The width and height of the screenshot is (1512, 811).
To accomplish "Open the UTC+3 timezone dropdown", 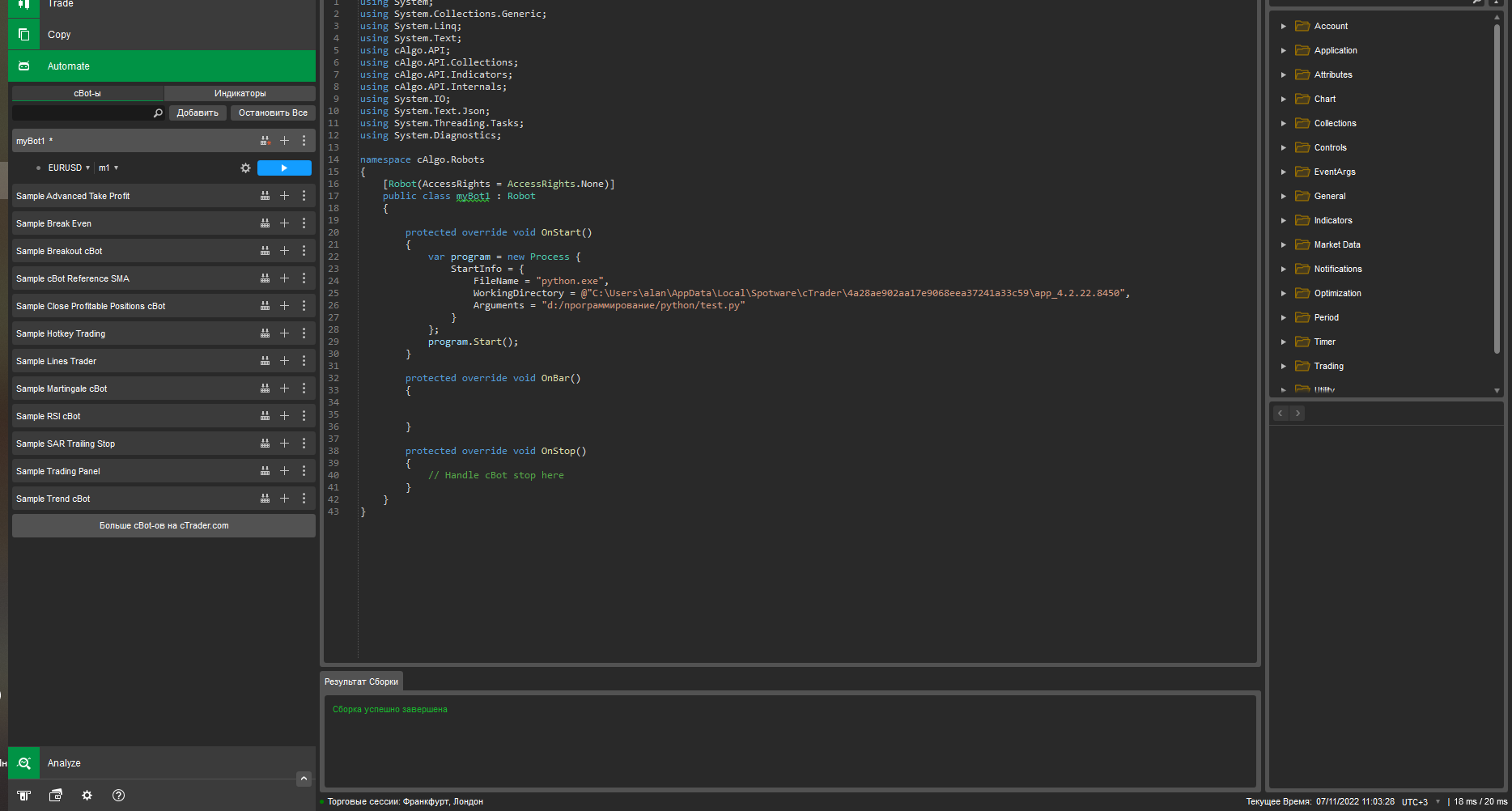I will 1421,802.
